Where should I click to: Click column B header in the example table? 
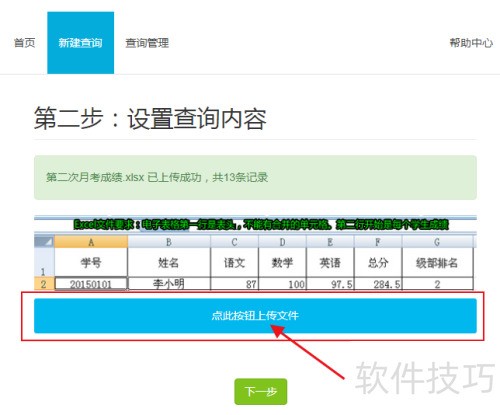[169, 242]
